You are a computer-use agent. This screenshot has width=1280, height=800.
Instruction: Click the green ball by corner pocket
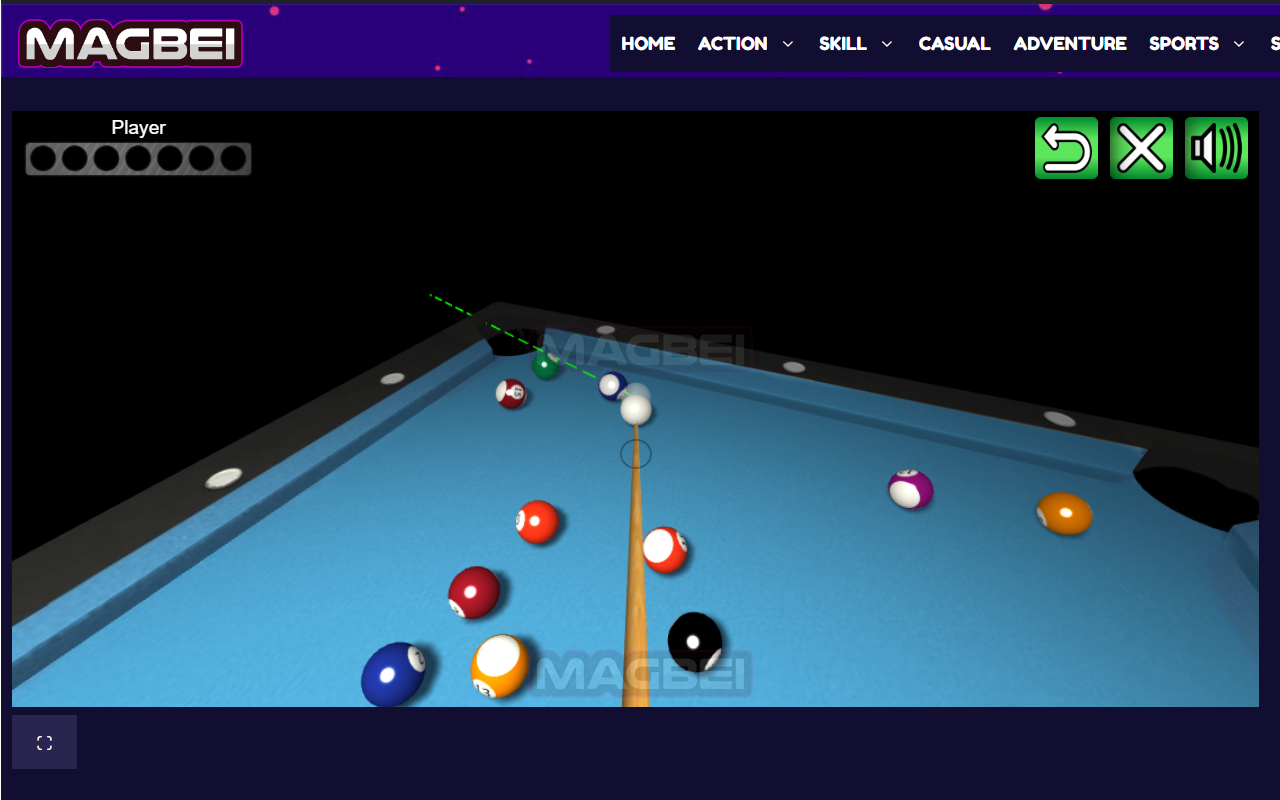(547, 363)
